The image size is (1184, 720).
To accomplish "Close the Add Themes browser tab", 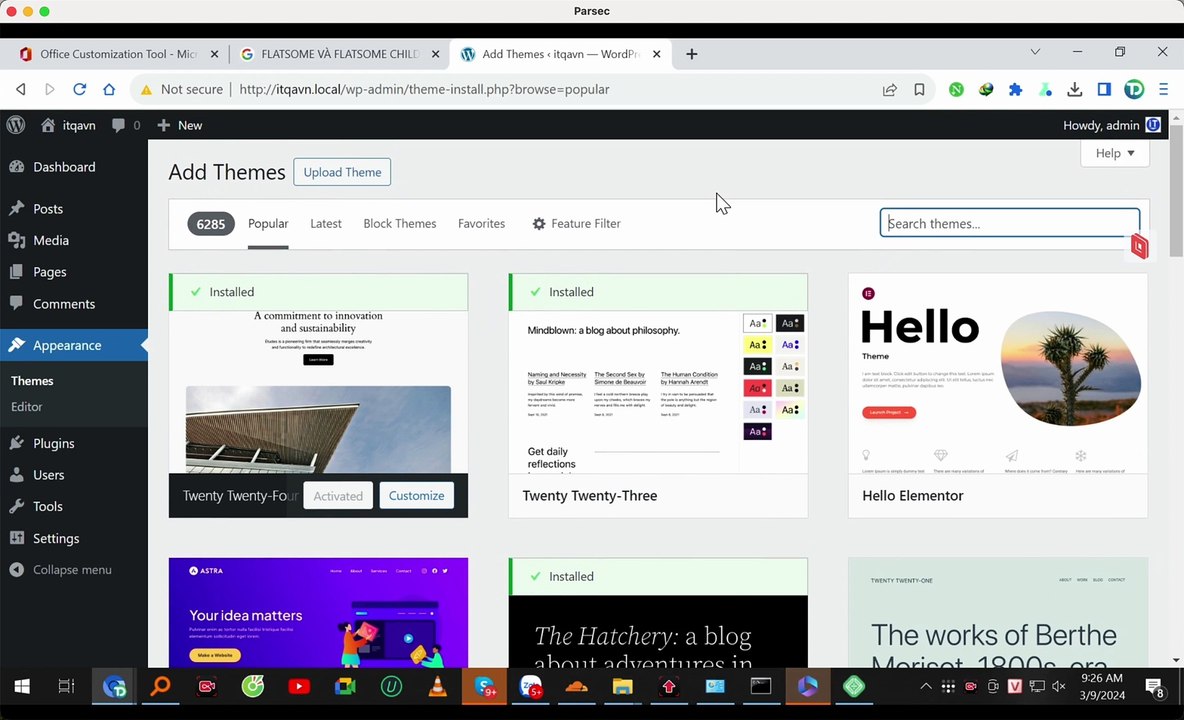I will (x=656, y=54).
